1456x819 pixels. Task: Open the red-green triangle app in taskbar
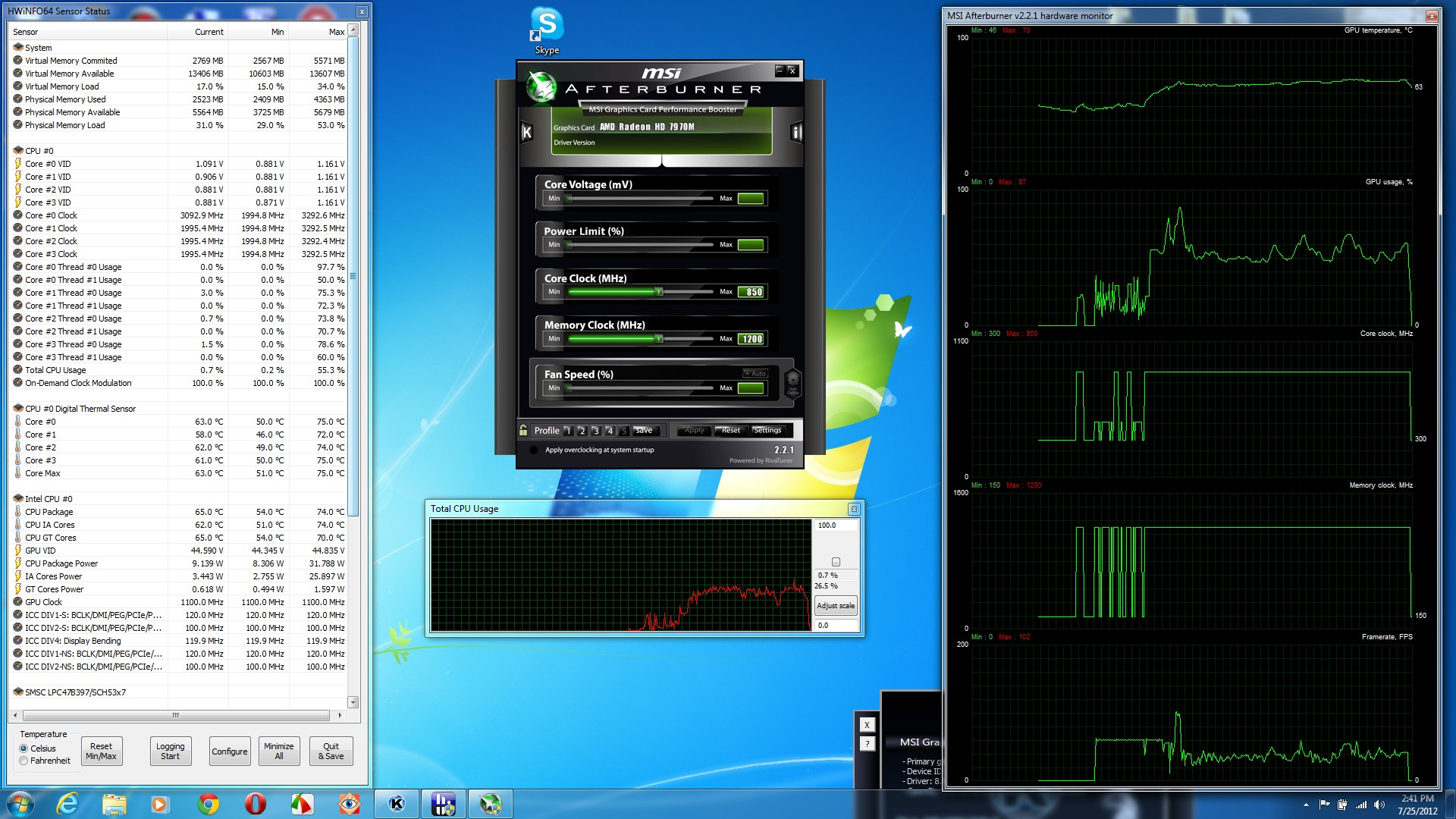[x=302, y=804]
